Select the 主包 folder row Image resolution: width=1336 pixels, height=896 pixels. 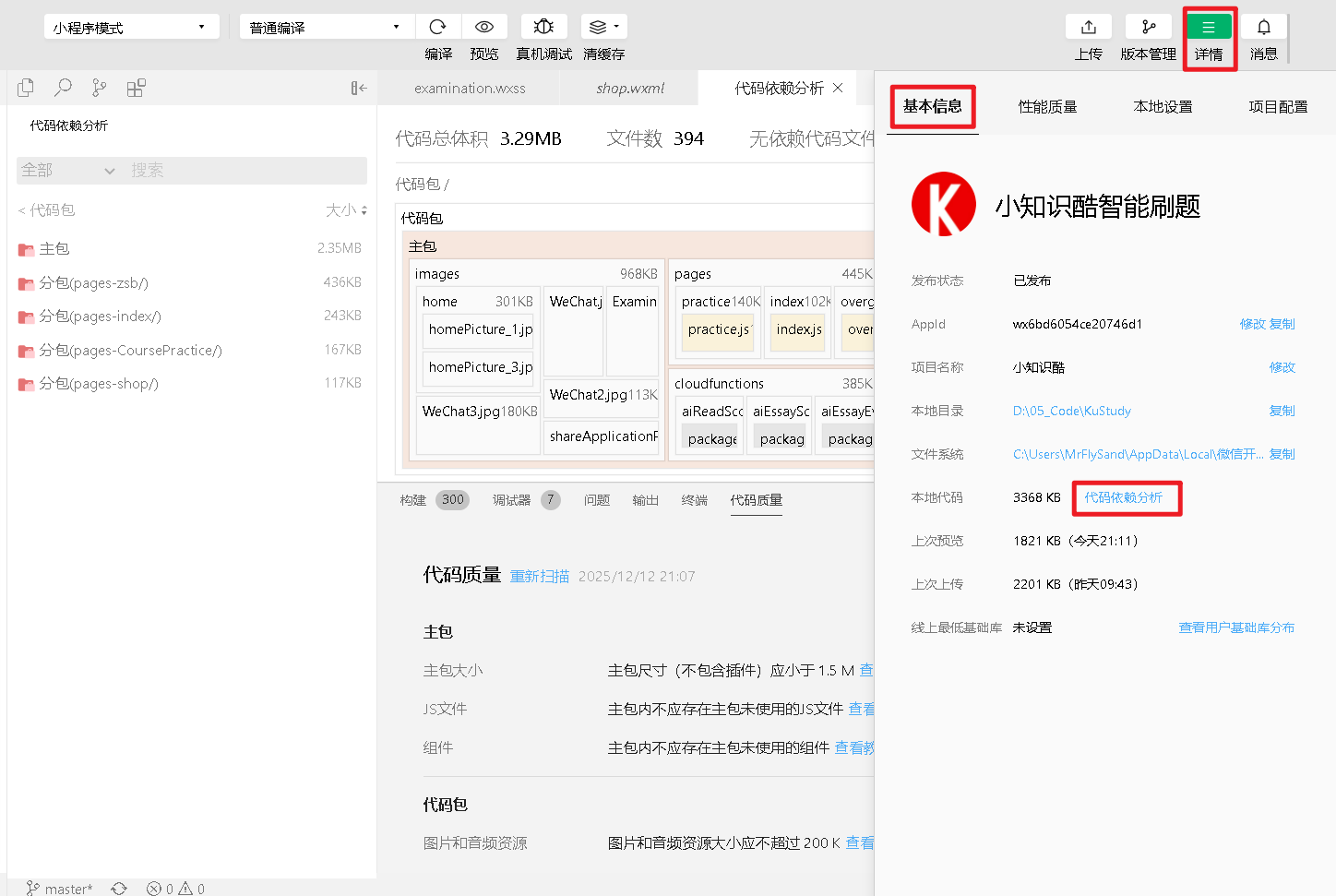coord(191,248)
